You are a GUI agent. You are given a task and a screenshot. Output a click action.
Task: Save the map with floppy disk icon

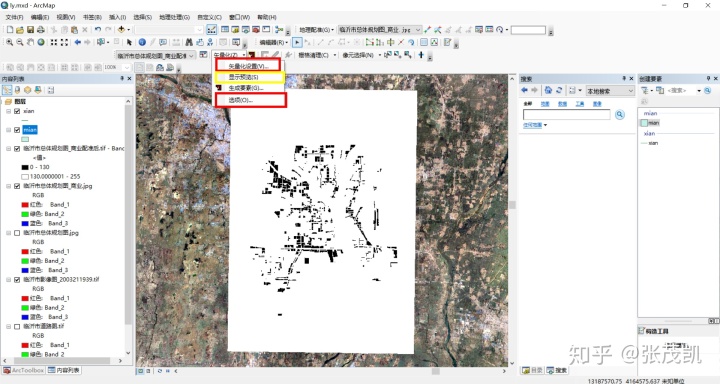coord(30,30)
